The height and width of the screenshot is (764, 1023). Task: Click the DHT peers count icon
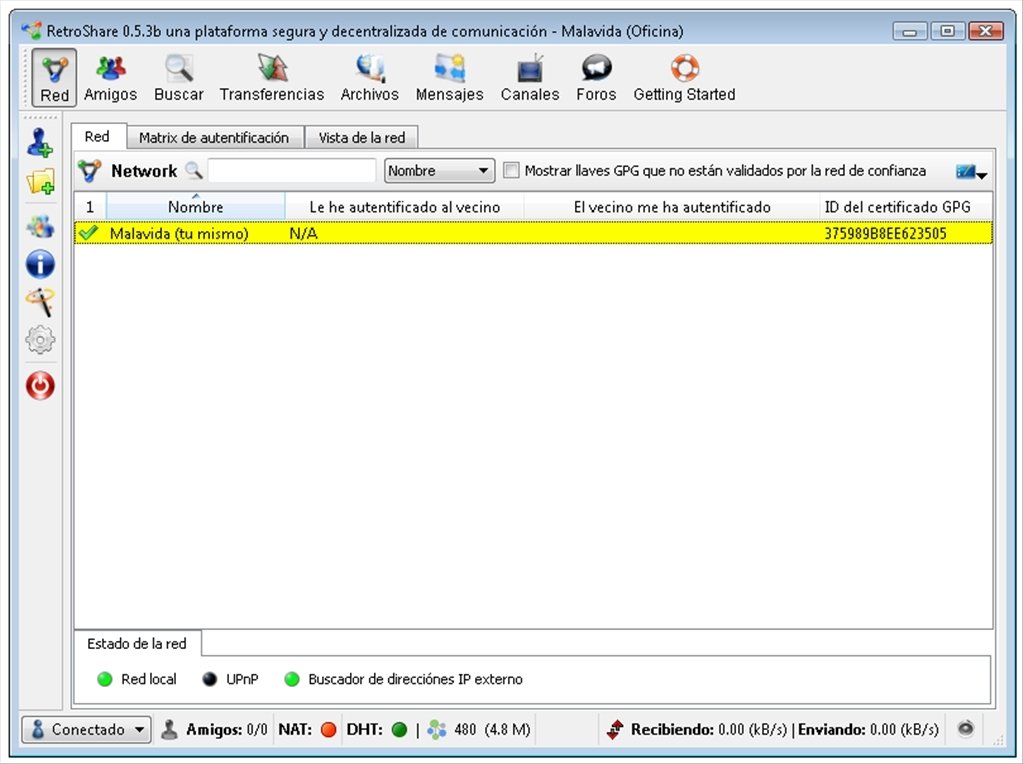tap(436, 729)
